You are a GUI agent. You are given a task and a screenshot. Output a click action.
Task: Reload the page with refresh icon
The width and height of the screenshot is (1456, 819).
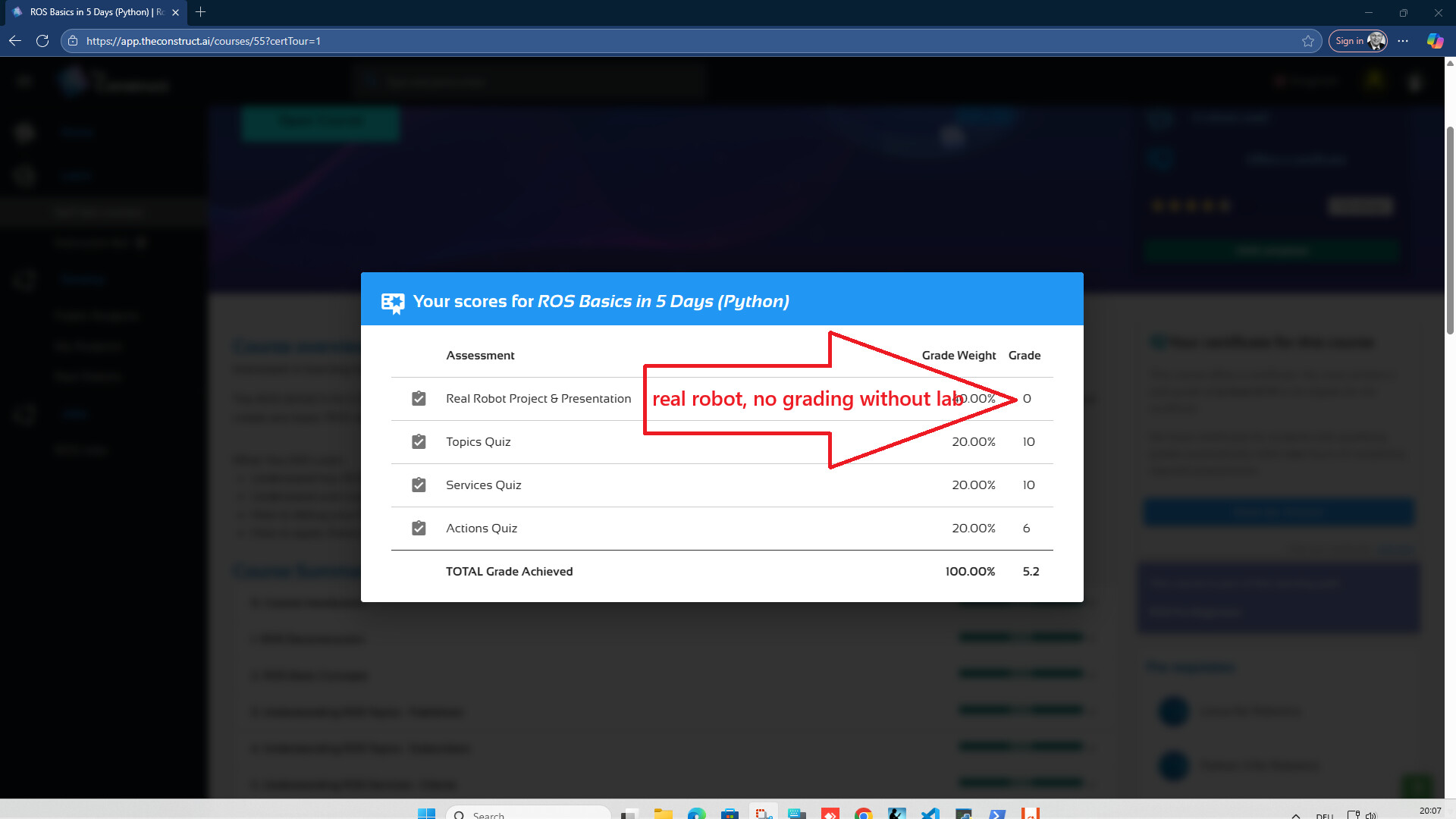pos(42,41)
